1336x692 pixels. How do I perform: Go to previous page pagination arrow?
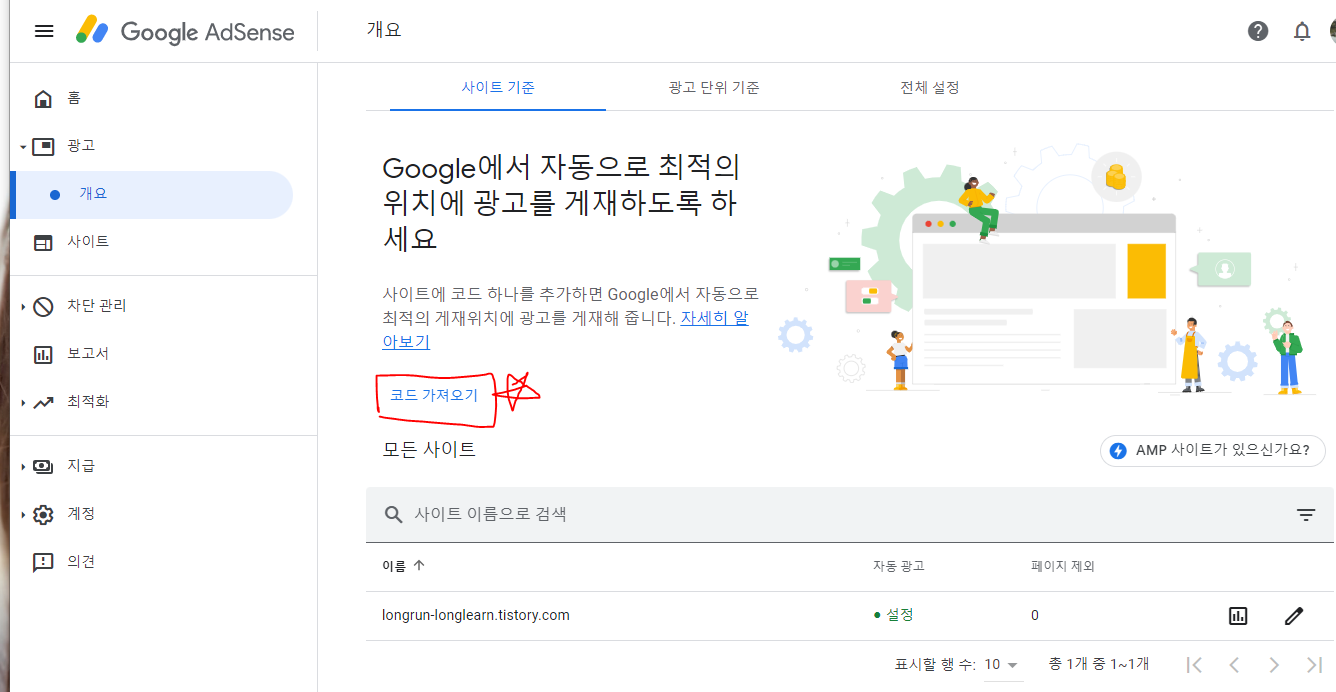pos(1234,664)
